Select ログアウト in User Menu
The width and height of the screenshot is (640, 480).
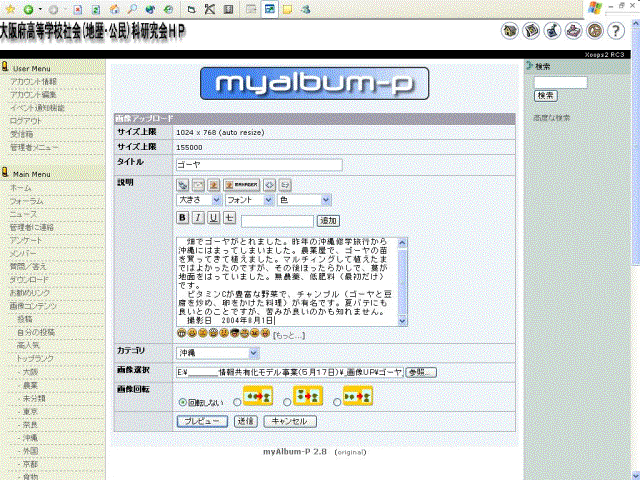[26, 121]
